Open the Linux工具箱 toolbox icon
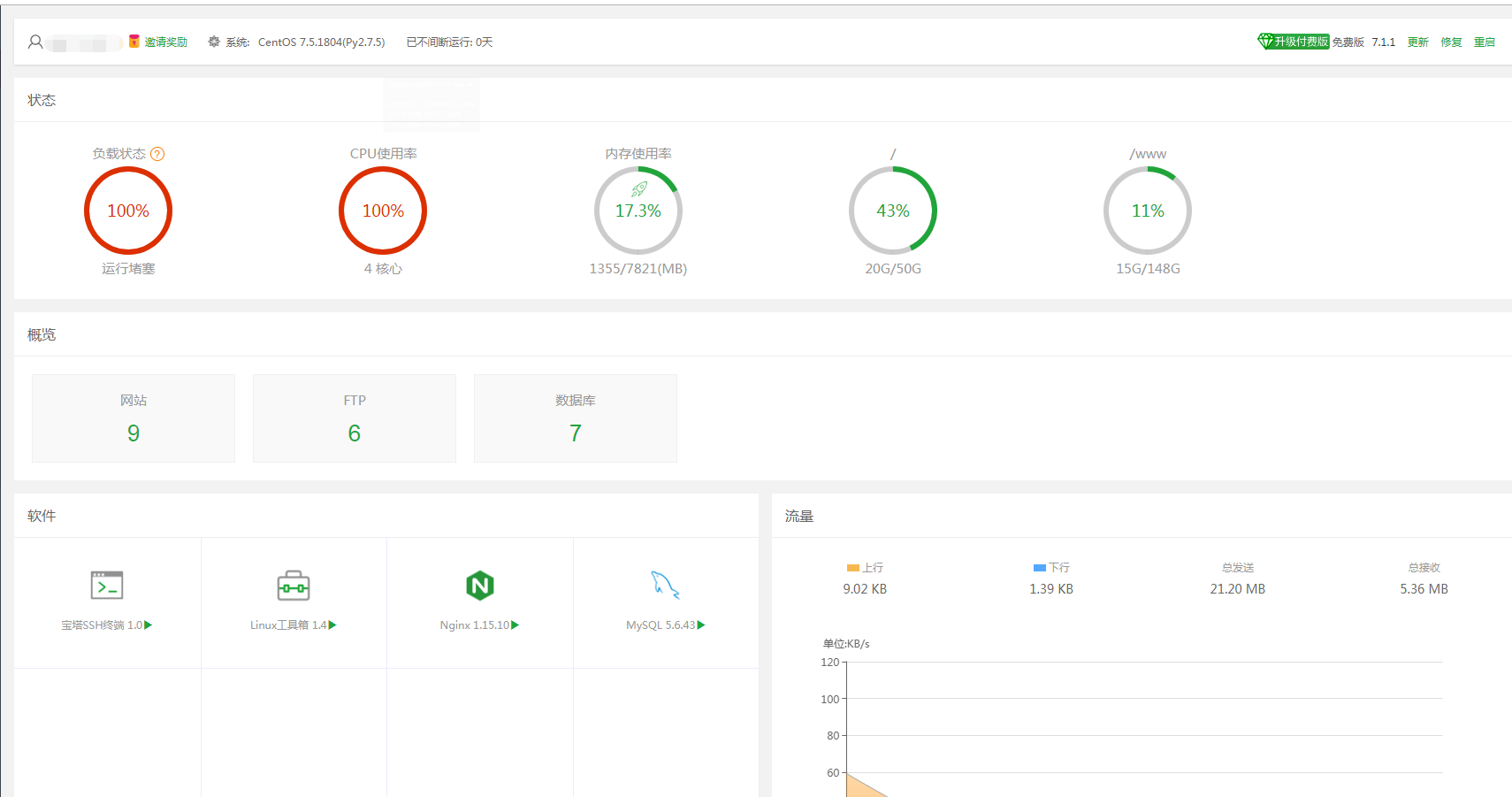1512x797 pixels. point(294,586)
